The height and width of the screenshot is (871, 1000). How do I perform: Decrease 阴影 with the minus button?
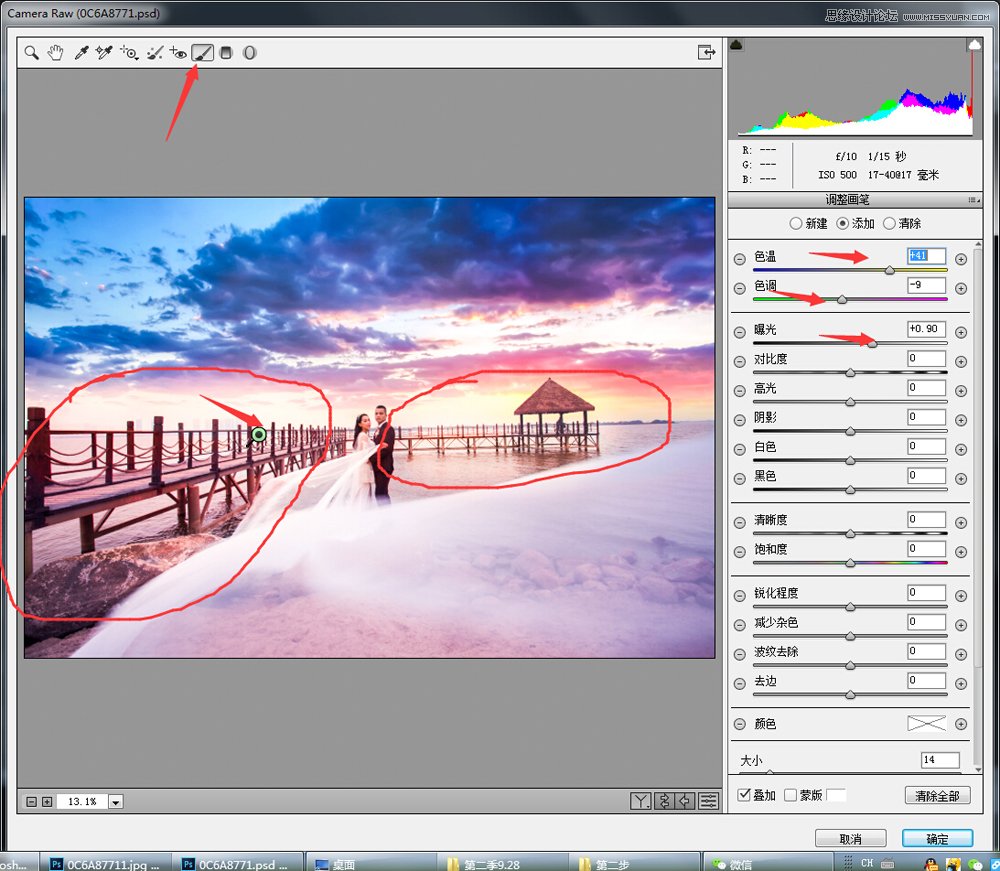tap(739, 420)
